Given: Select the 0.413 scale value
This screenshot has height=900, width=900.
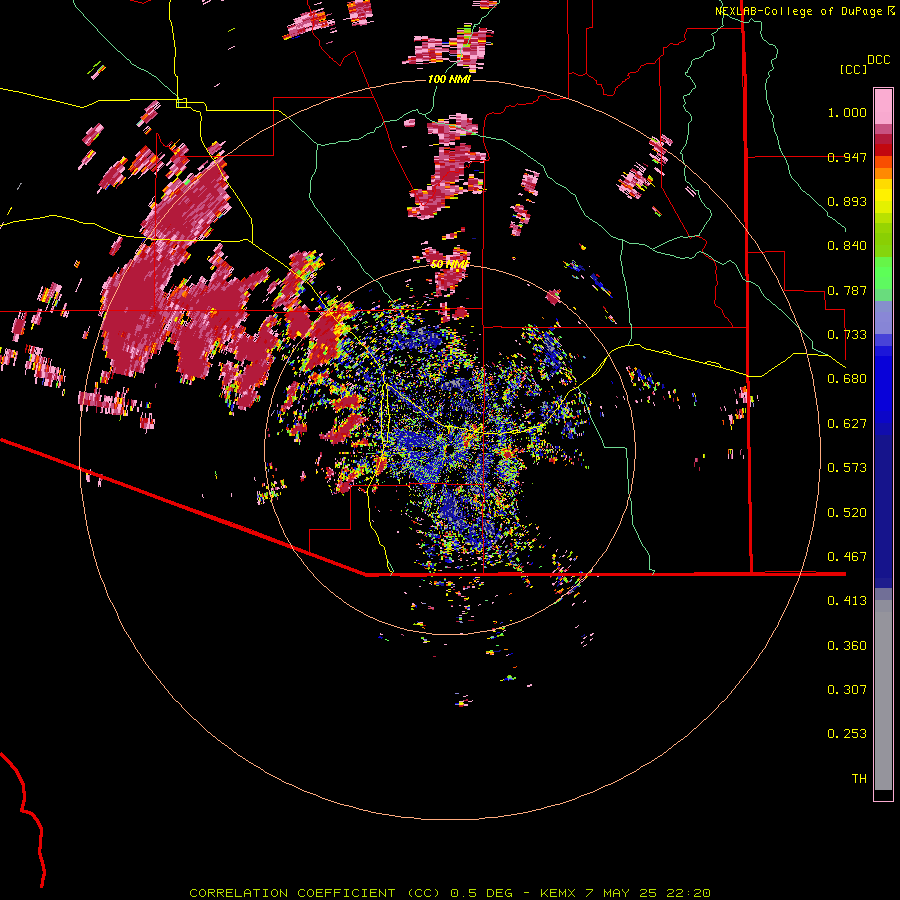Looking at the screenshot, I should pyautogui.click(x=847, y=601).
